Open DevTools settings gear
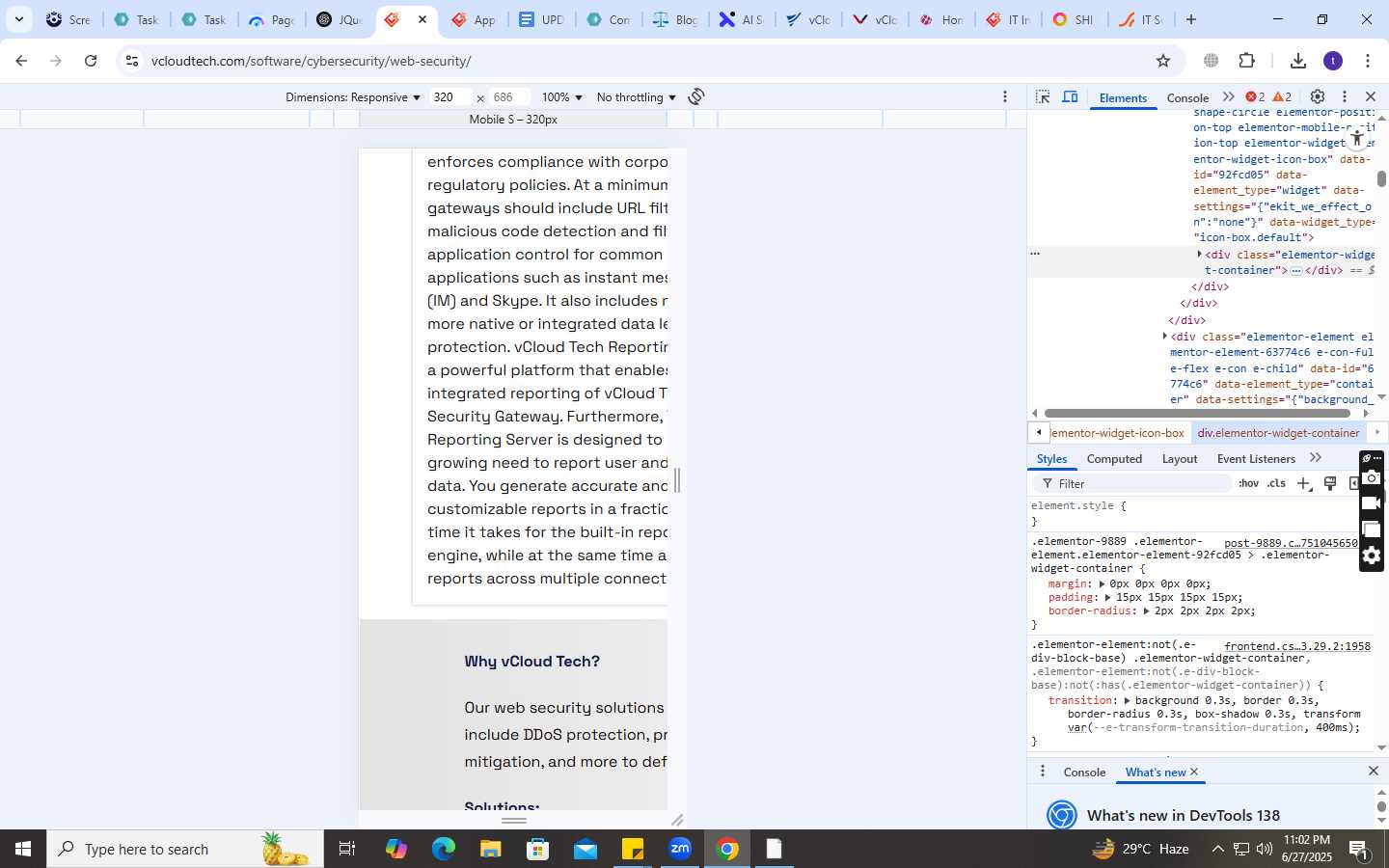 click(x=1318, y=96)
